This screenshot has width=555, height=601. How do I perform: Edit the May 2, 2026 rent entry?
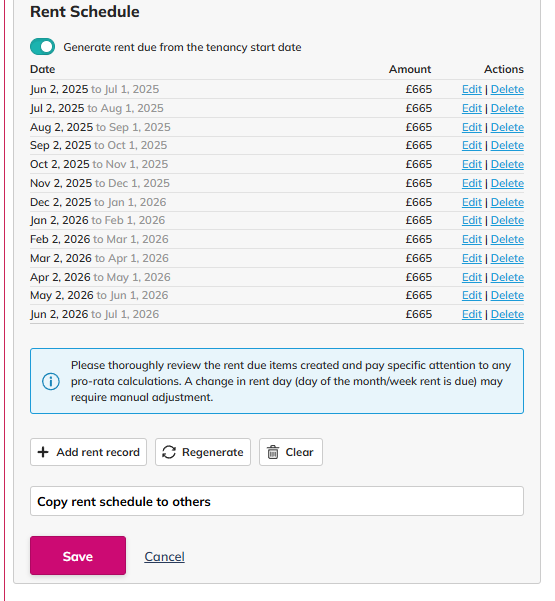pos(472,296)
